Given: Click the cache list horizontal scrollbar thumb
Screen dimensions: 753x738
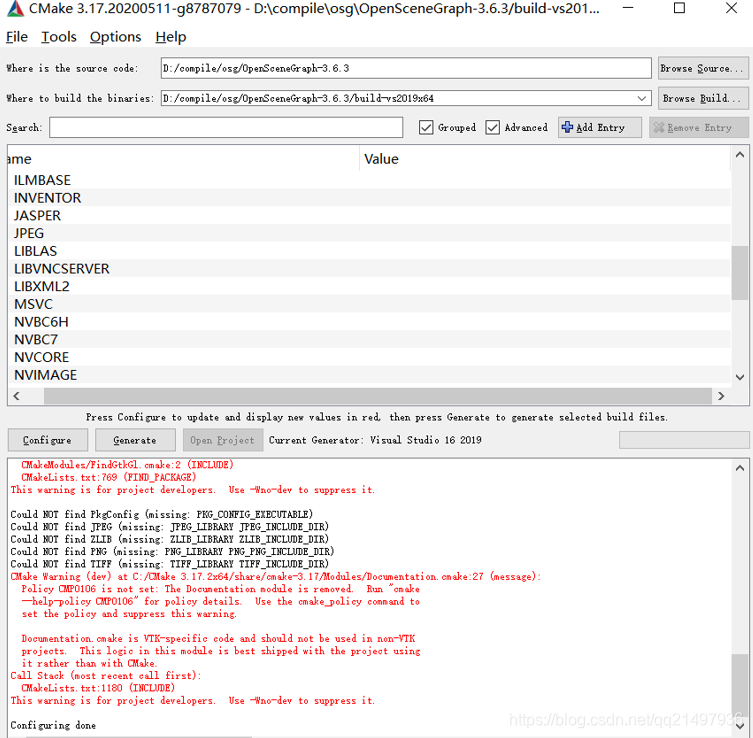Looking at the screenshot, I should point(377,396).
